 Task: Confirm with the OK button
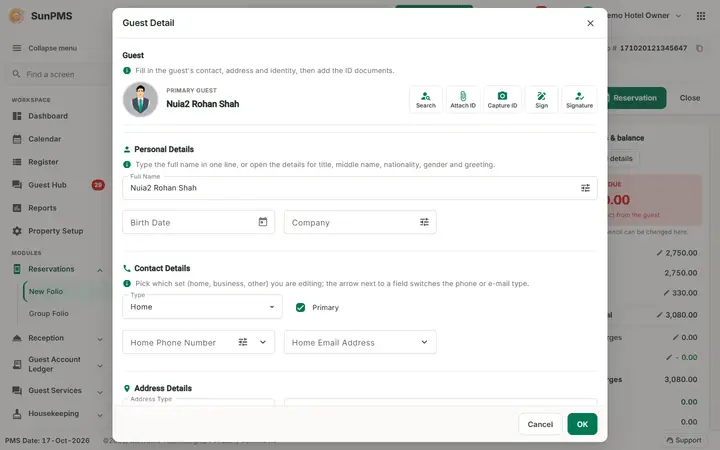point(582,424)
